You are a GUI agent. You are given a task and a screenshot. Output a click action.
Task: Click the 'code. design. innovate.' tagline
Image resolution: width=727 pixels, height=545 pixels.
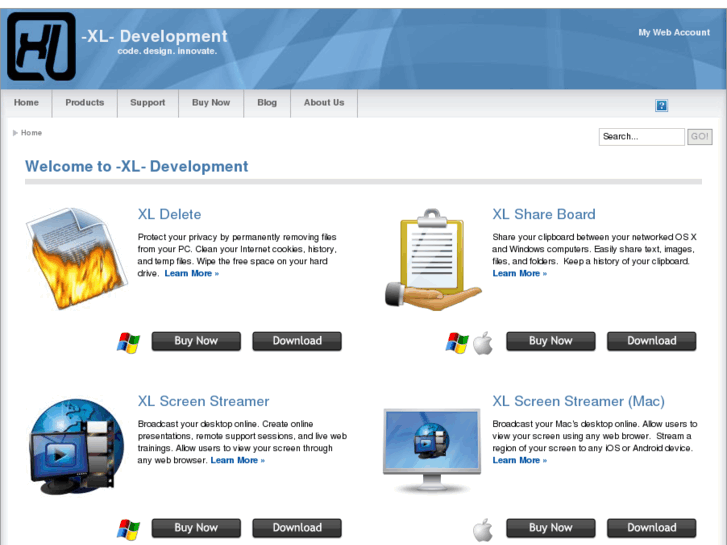tap(167, 51)
